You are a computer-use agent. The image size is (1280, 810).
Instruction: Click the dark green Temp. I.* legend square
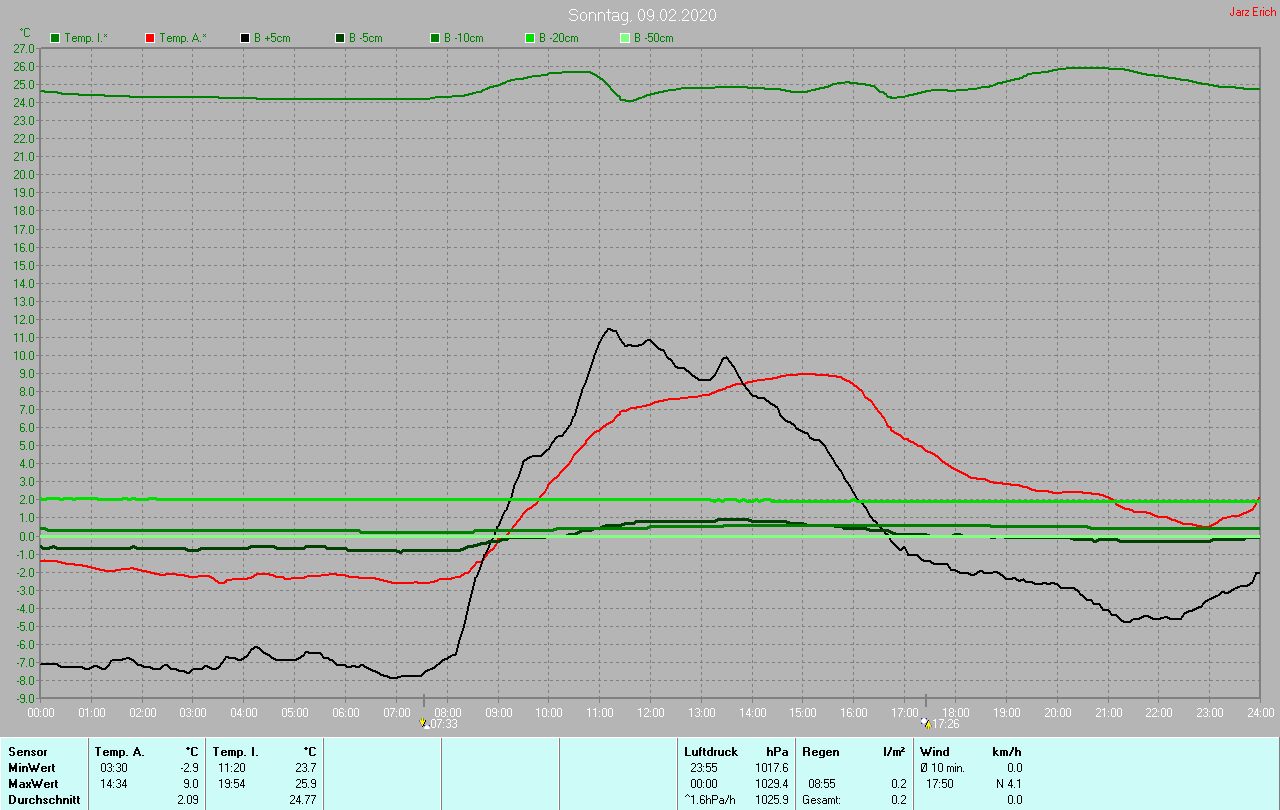55,38
